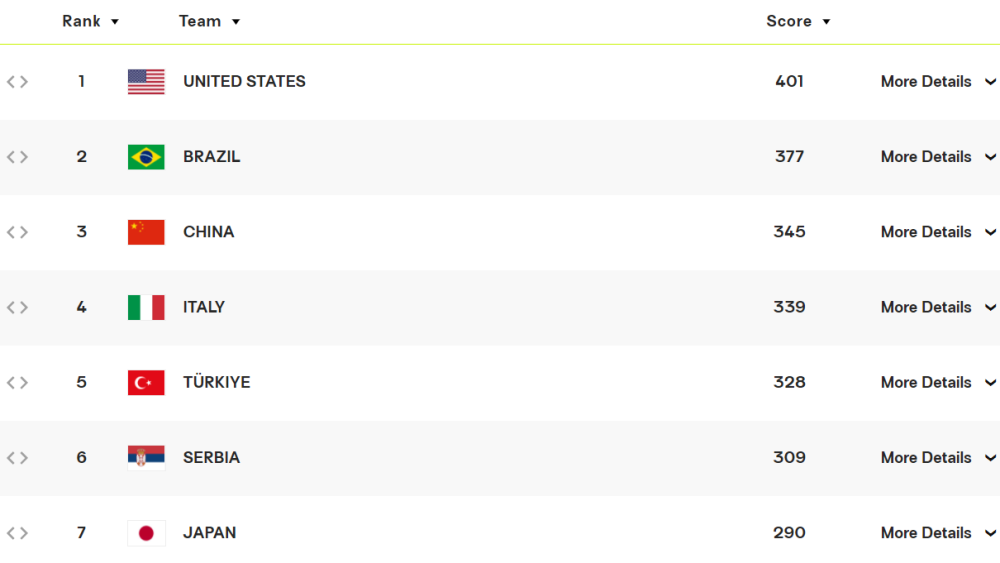Click the rank-change arrows icon beside Serbia
The width and height of the screenshot is (1000, 563).
pyautogui.click(x=17, y=458)
